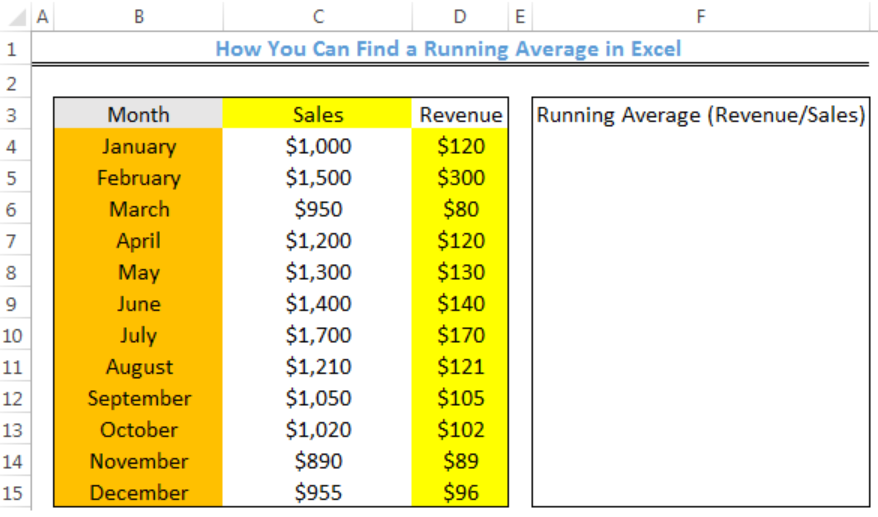Select the Month header cell
Viewport: 878px width, 517px height.
point(138,114)
